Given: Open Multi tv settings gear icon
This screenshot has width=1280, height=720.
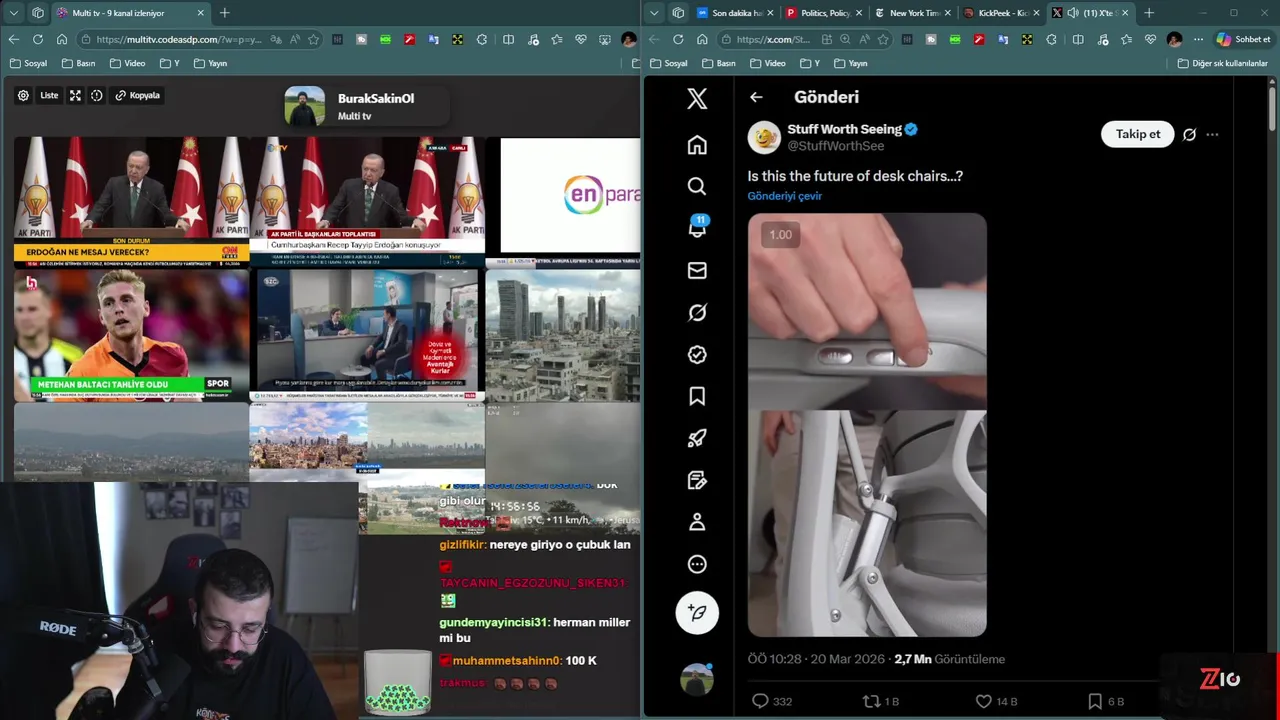Looking at the screenshot, I should 23,95.
